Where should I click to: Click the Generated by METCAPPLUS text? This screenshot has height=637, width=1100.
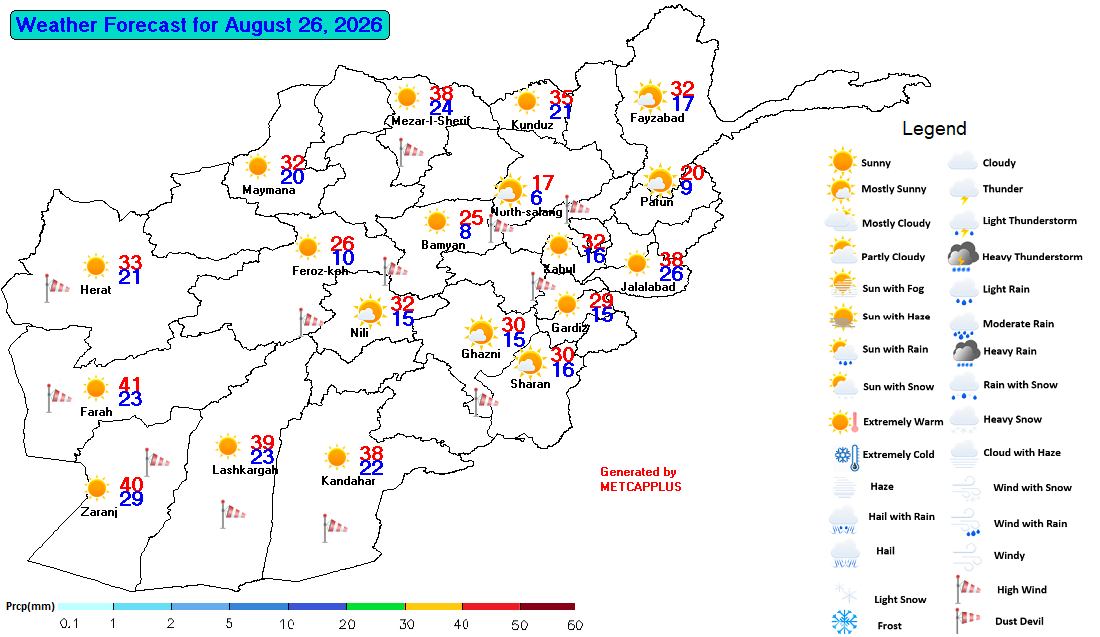[640, 479]
